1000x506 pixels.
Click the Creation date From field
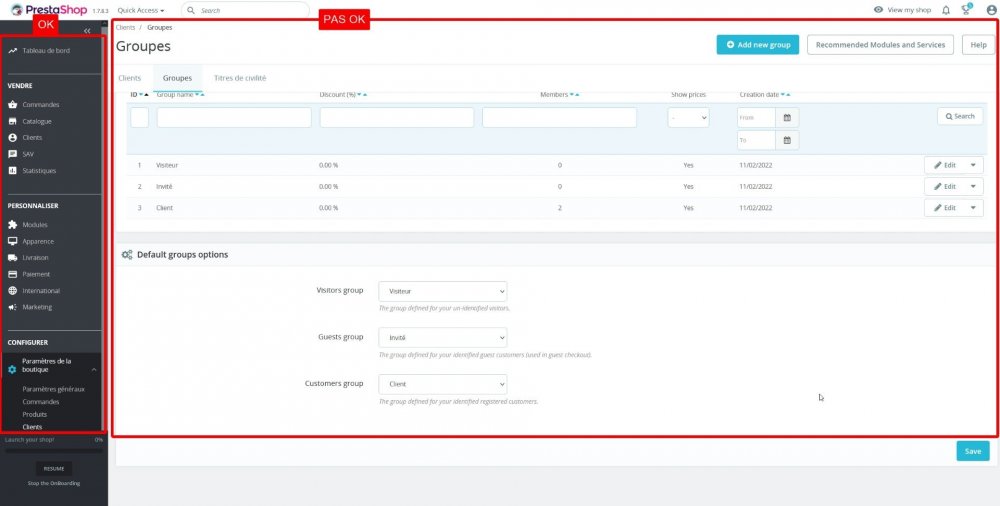(756, 117)
